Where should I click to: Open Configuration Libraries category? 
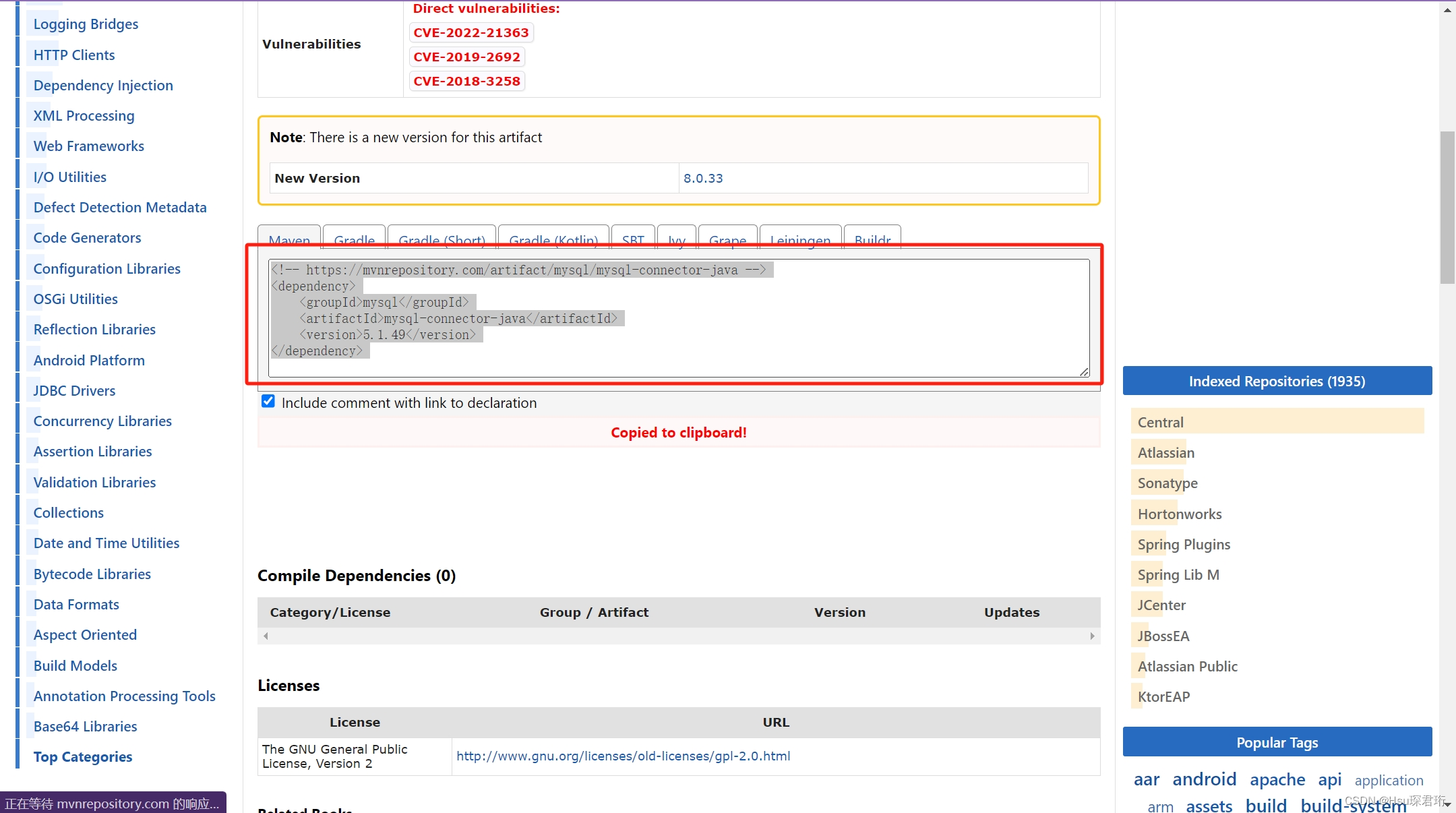[107, 268]
